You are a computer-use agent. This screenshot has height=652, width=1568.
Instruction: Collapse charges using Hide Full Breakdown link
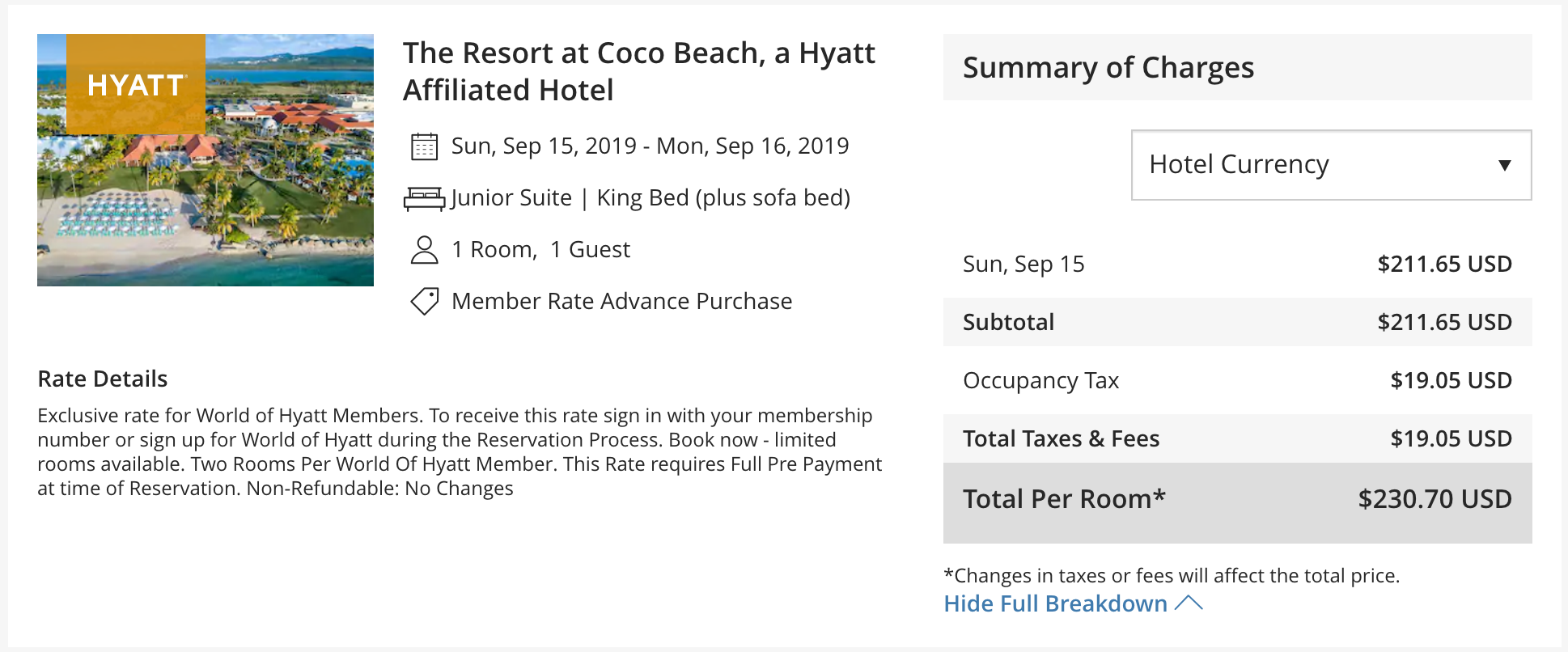[1055, 603]
